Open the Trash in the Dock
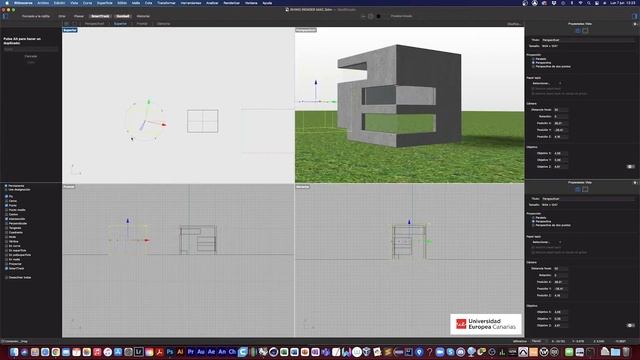 [x=626, y=352]
